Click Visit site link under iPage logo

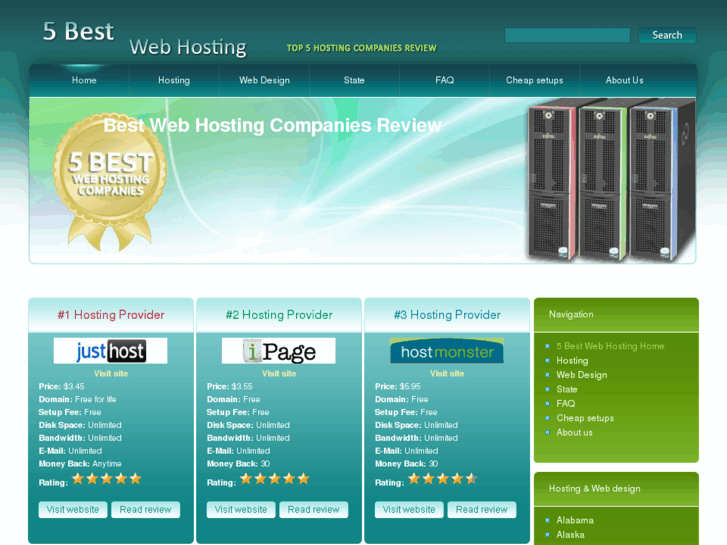tap(279, 373)
